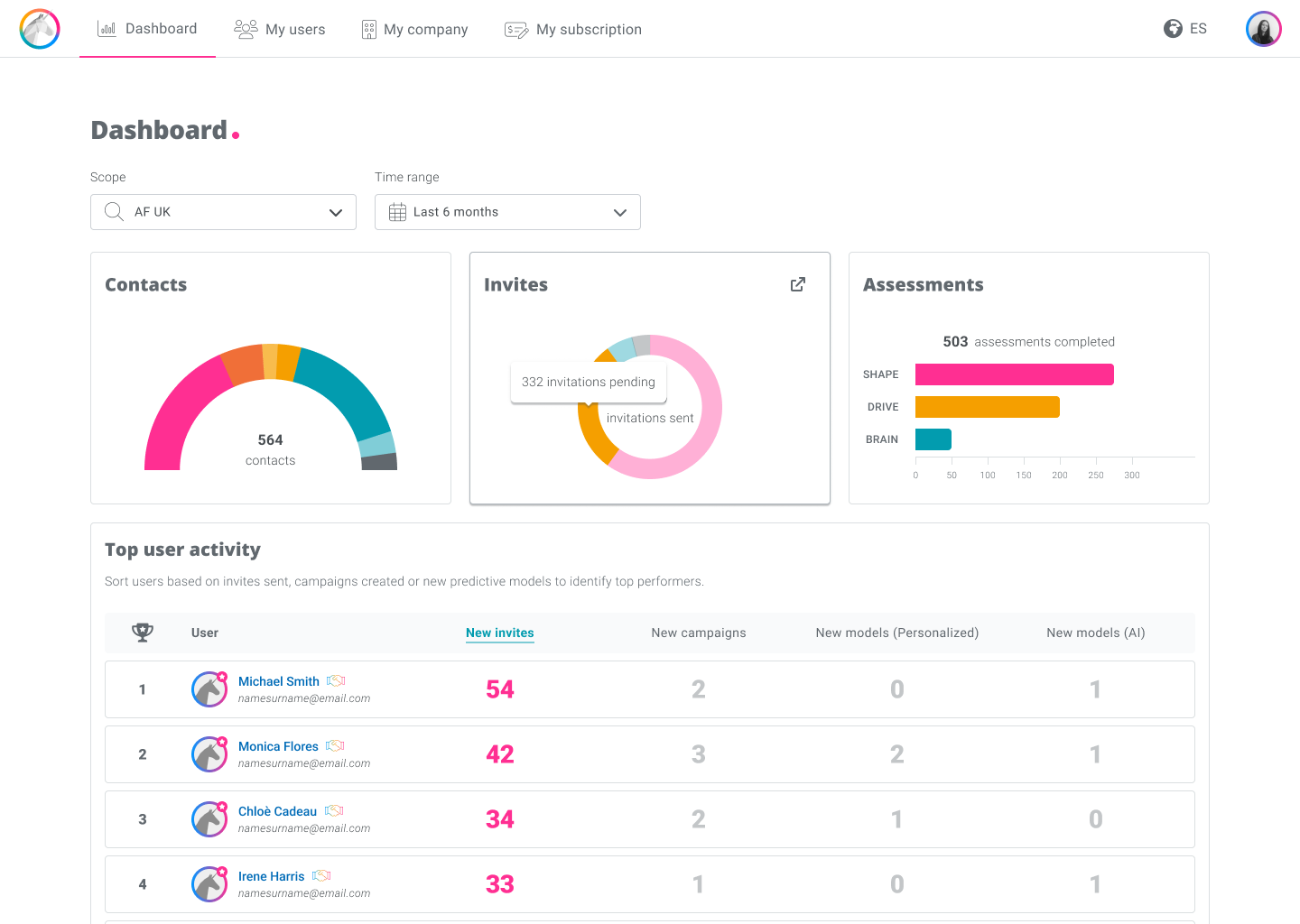Click handshake icon beside Chloè Cadeau

point(334,811)
